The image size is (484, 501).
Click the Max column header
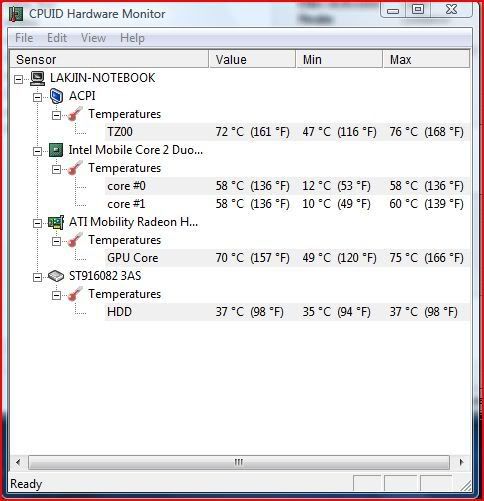[426, 59]
